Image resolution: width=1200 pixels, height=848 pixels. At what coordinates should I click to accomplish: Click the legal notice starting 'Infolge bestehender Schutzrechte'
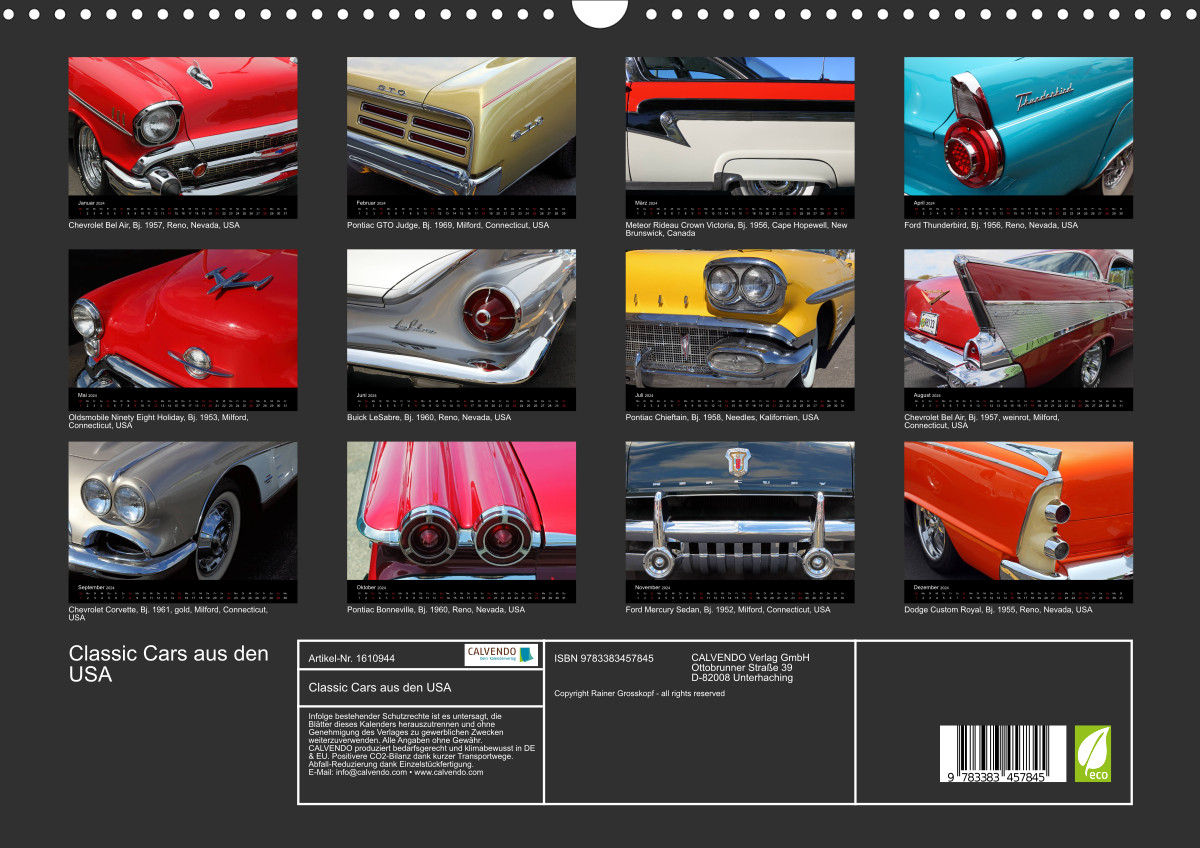point(421,744)
